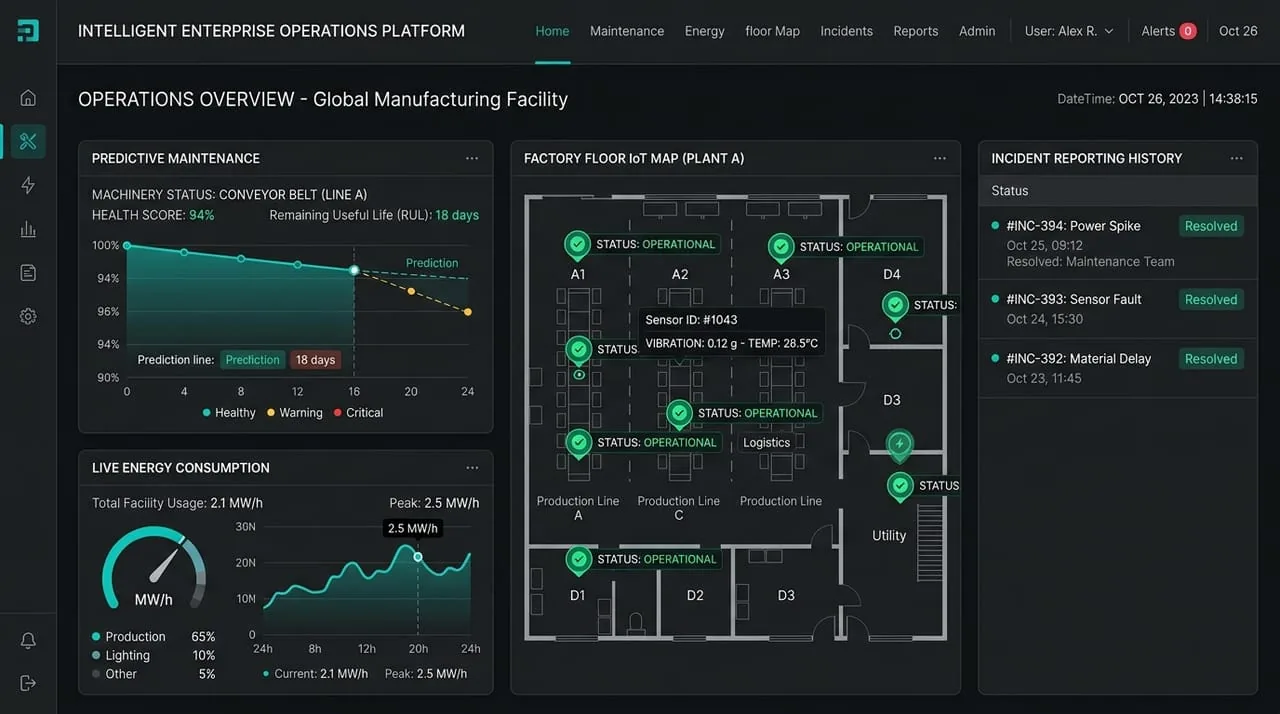The height and width of the screenshot is (714, 1280).
Task: Toggle the Warning legend item
Action: coord(295,412)
